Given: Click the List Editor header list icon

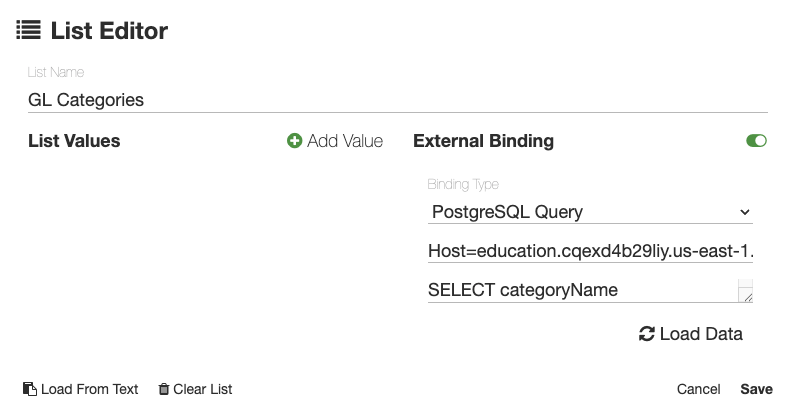Looking at the screenshot, I should pos(28,31).
